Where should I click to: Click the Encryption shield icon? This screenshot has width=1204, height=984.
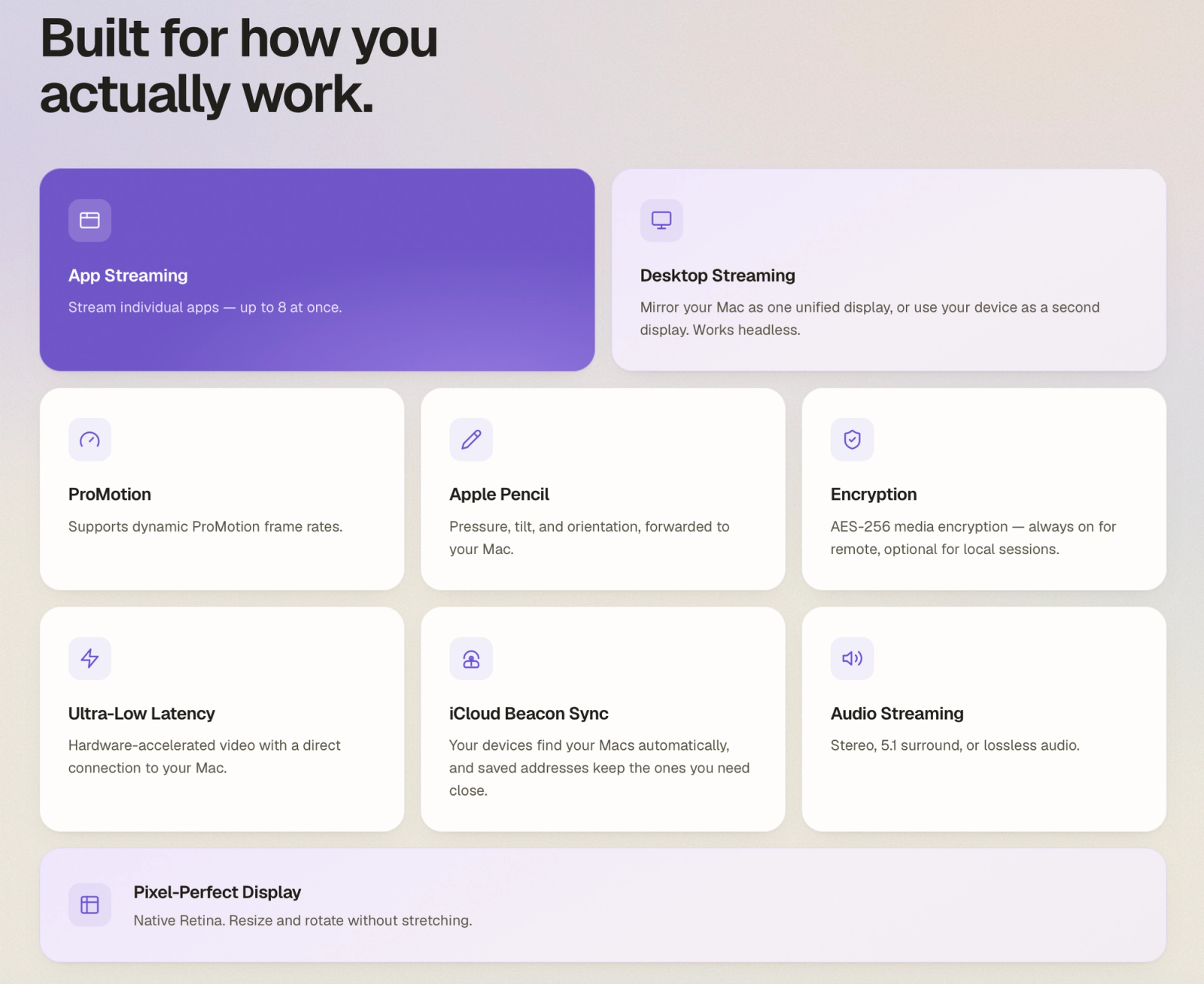pyautogui.click(x=852, y=439)
